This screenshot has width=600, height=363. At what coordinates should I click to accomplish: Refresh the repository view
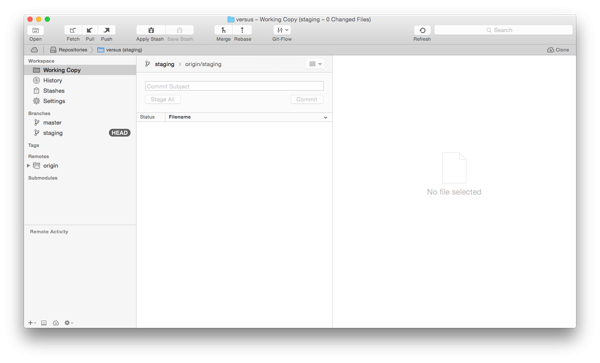coord(422,30)
